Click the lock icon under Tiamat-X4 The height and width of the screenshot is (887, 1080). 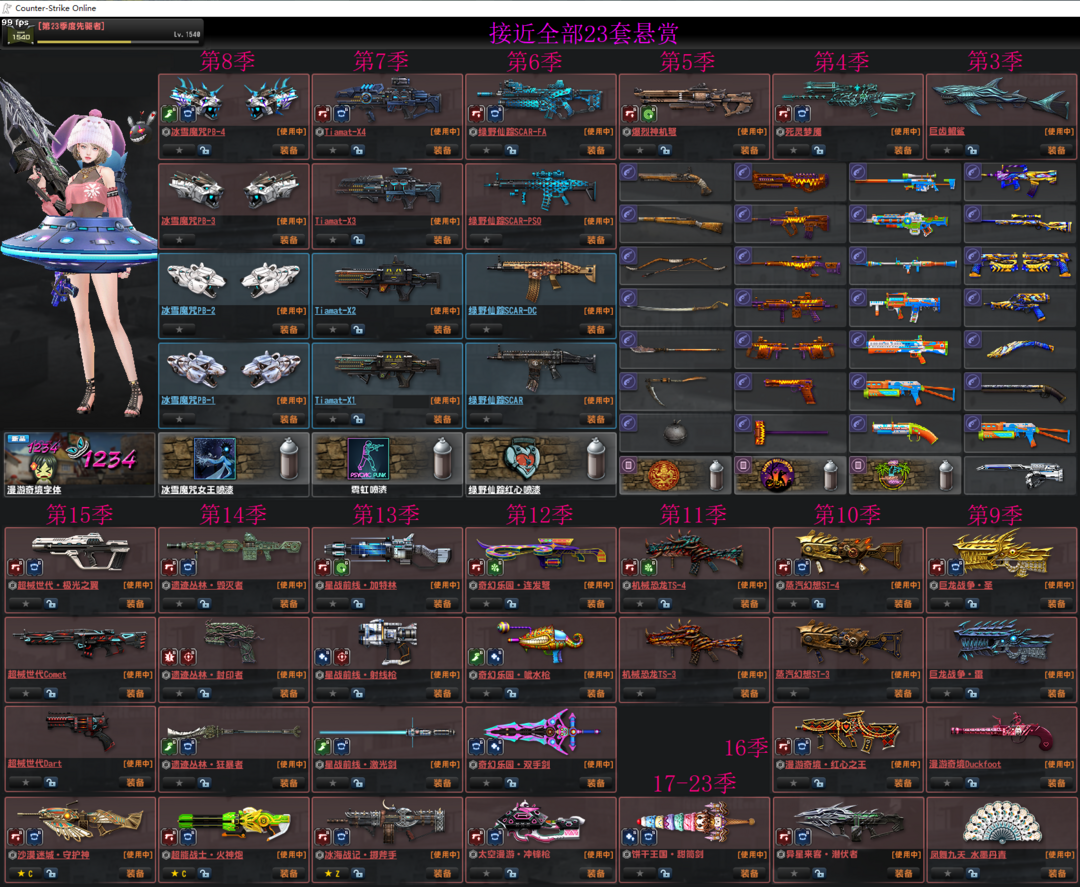click(358, 151)
